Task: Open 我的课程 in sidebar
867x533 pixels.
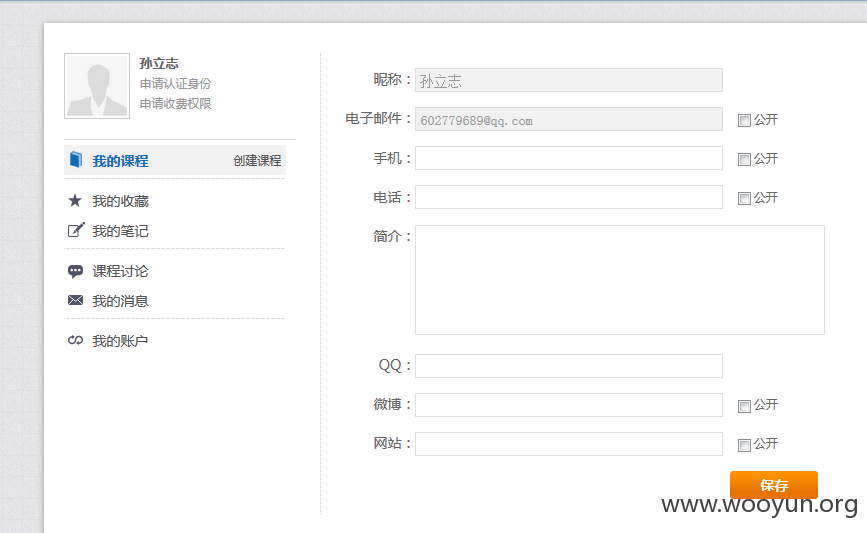Action: coord(120,161)
